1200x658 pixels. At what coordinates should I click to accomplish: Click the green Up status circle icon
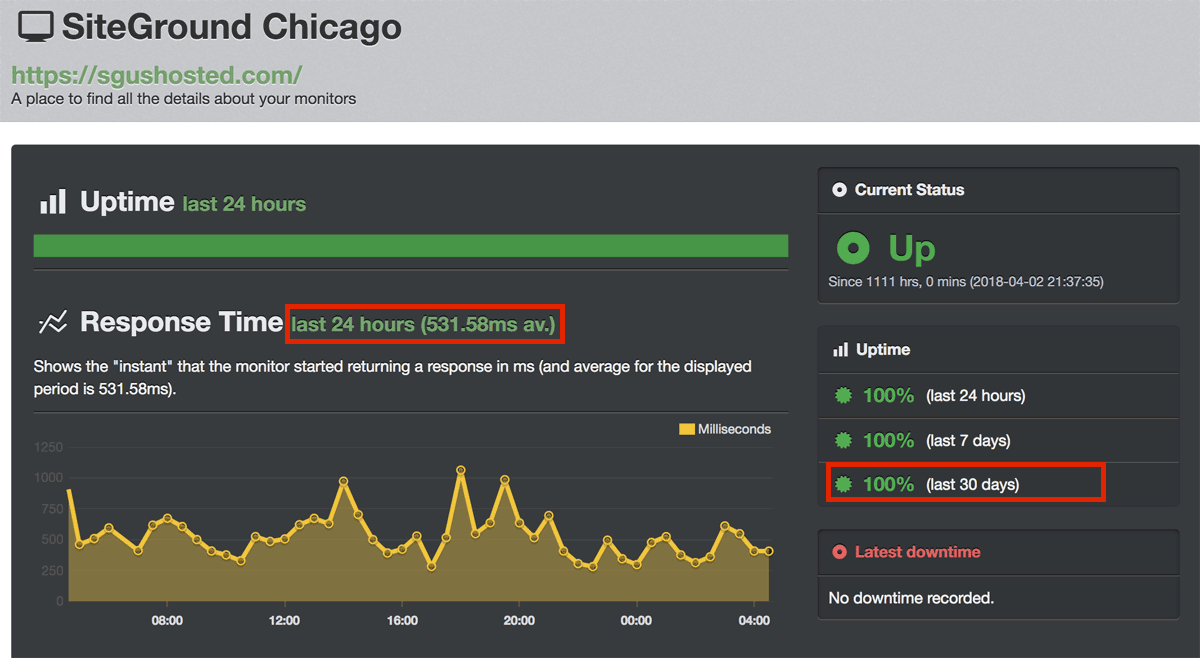coord(853,247)
